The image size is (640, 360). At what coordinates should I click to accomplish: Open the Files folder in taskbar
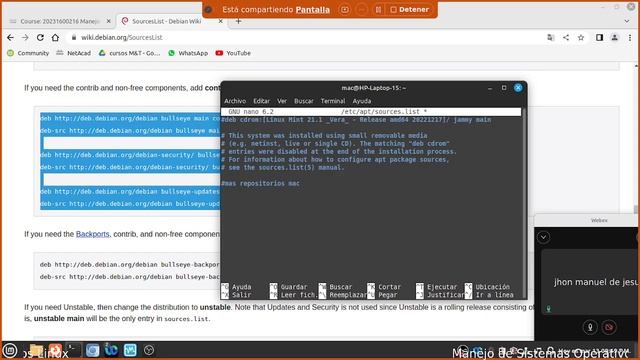[36, 350]
